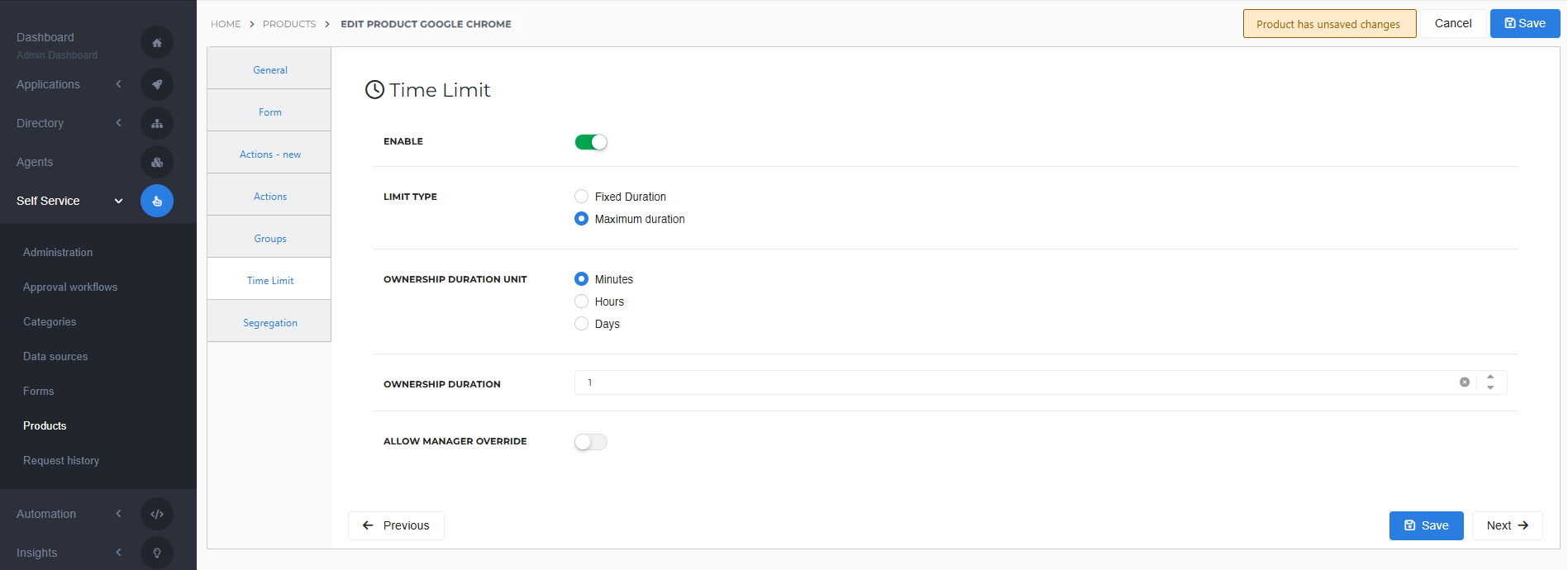Click the Agents cubes icon
This screenshot has width=1568, height=570.
(x=157, y=162)
